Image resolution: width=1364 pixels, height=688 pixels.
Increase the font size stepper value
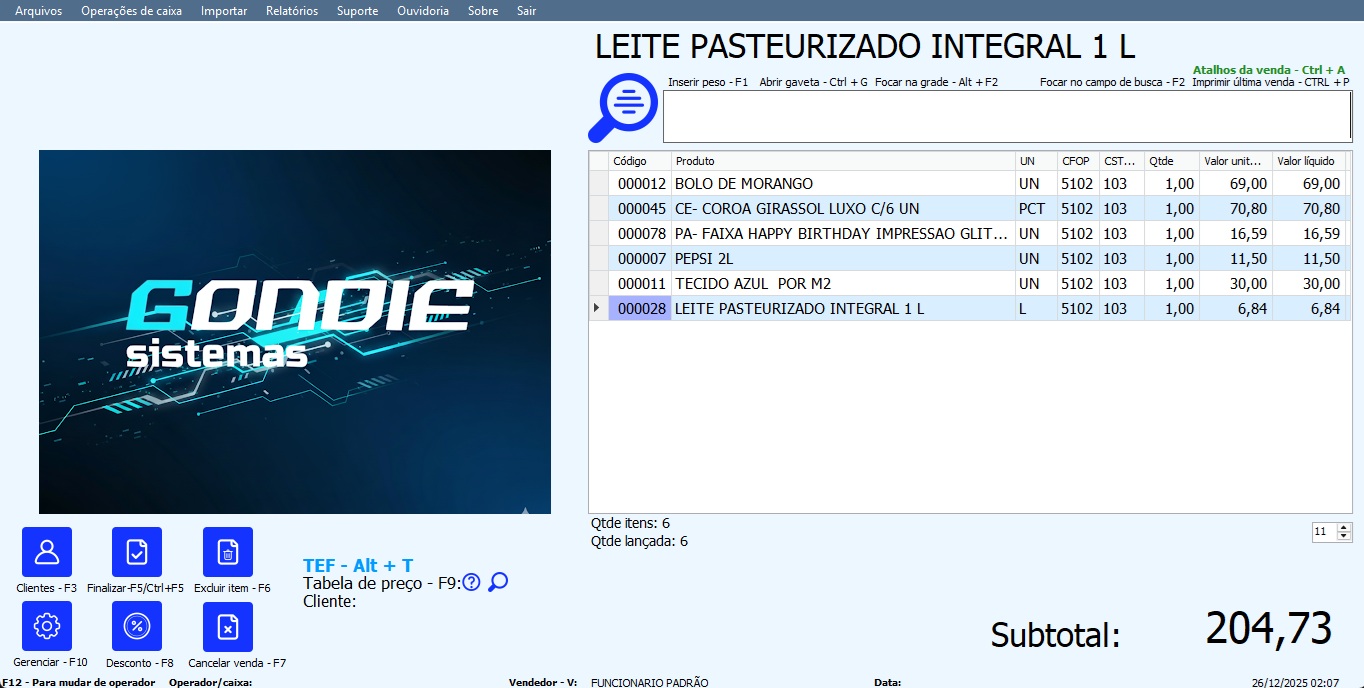click(1344, 527)
